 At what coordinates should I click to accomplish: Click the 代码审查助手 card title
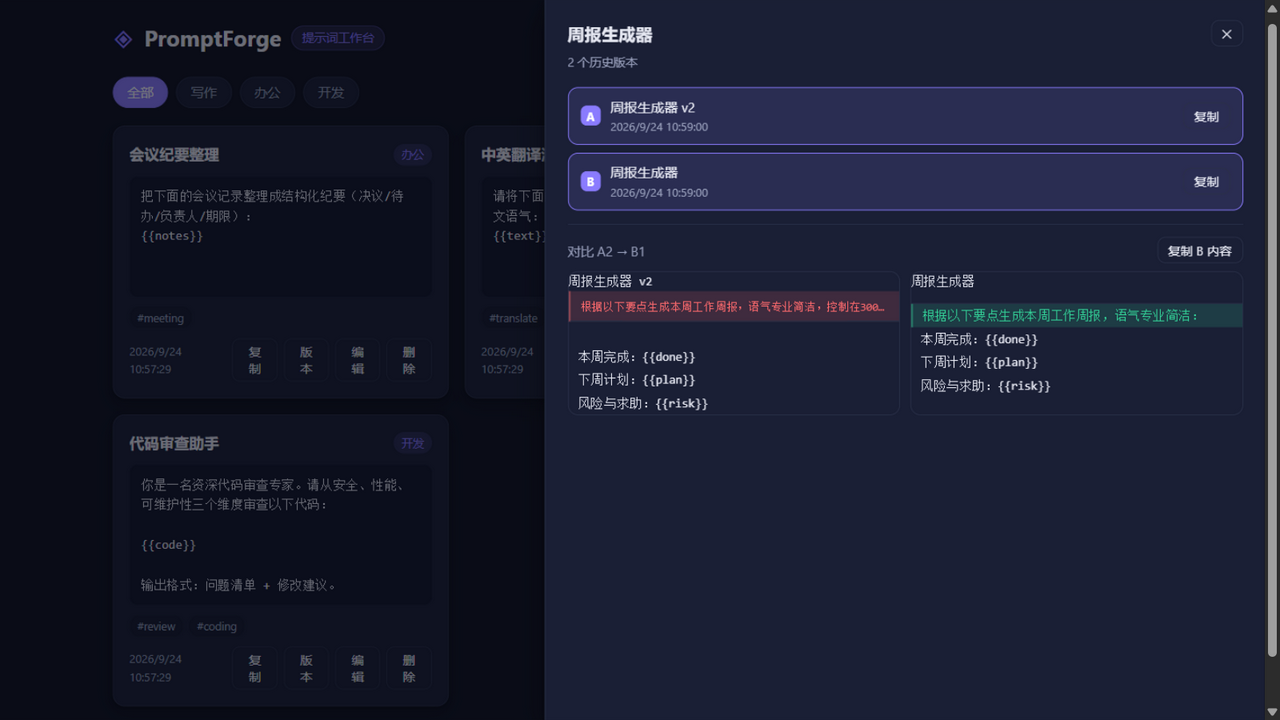174,443
